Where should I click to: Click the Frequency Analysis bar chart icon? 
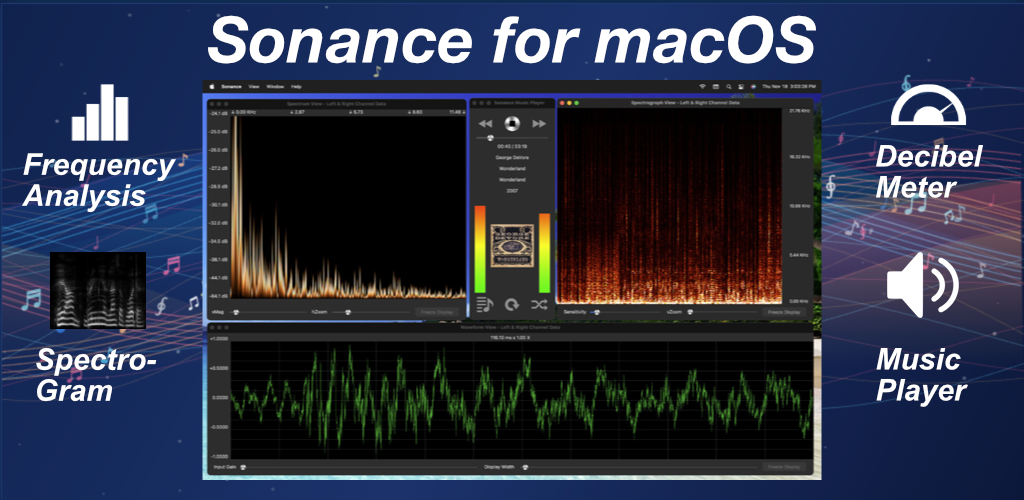click(100, 112)
